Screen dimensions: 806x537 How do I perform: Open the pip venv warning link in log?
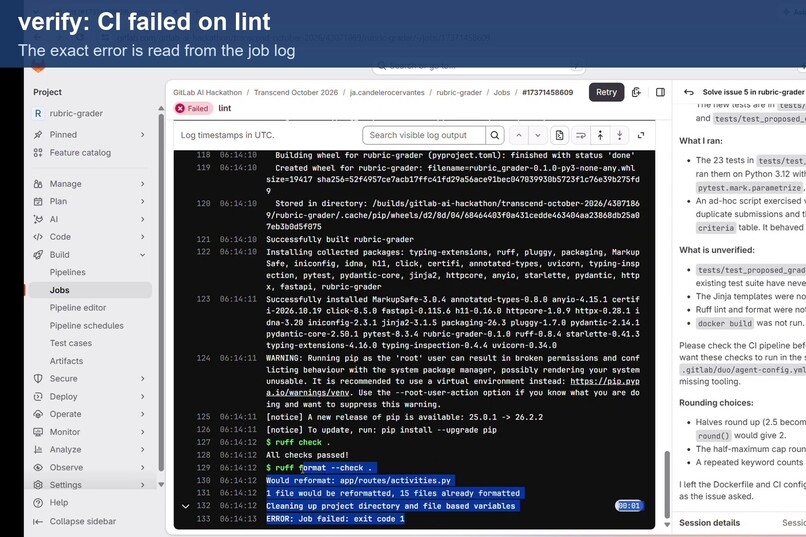605,381
